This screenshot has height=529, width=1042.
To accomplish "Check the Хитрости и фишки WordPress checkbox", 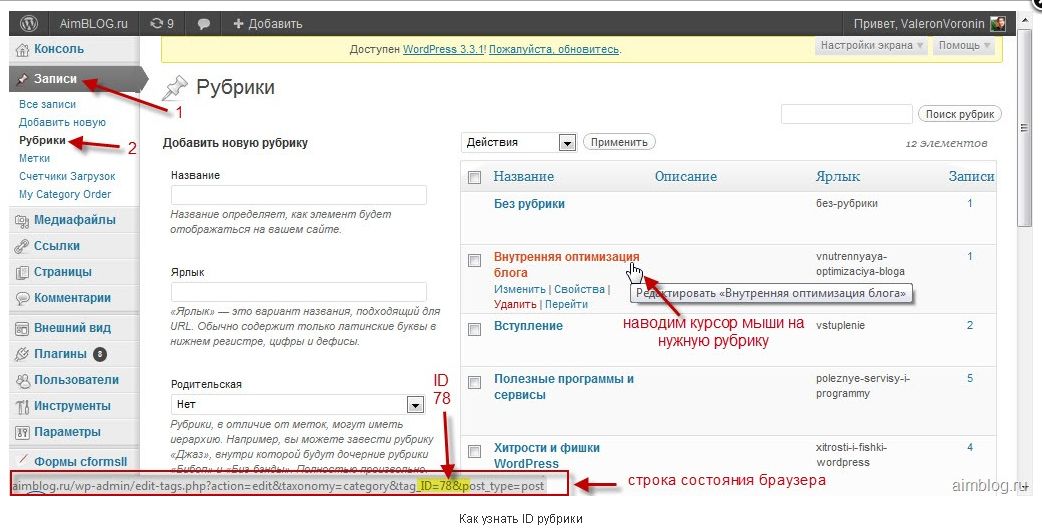I will click(x=474, y=452).
